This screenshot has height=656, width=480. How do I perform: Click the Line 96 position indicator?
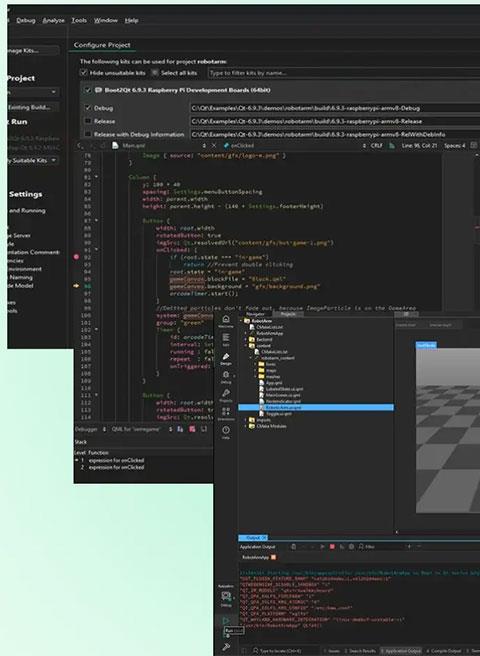419,146
